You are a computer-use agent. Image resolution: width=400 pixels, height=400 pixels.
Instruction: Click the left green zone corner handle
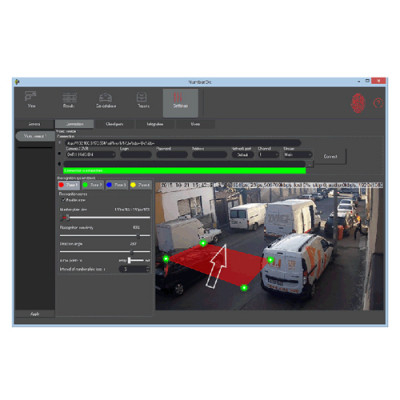click(166, 258)
